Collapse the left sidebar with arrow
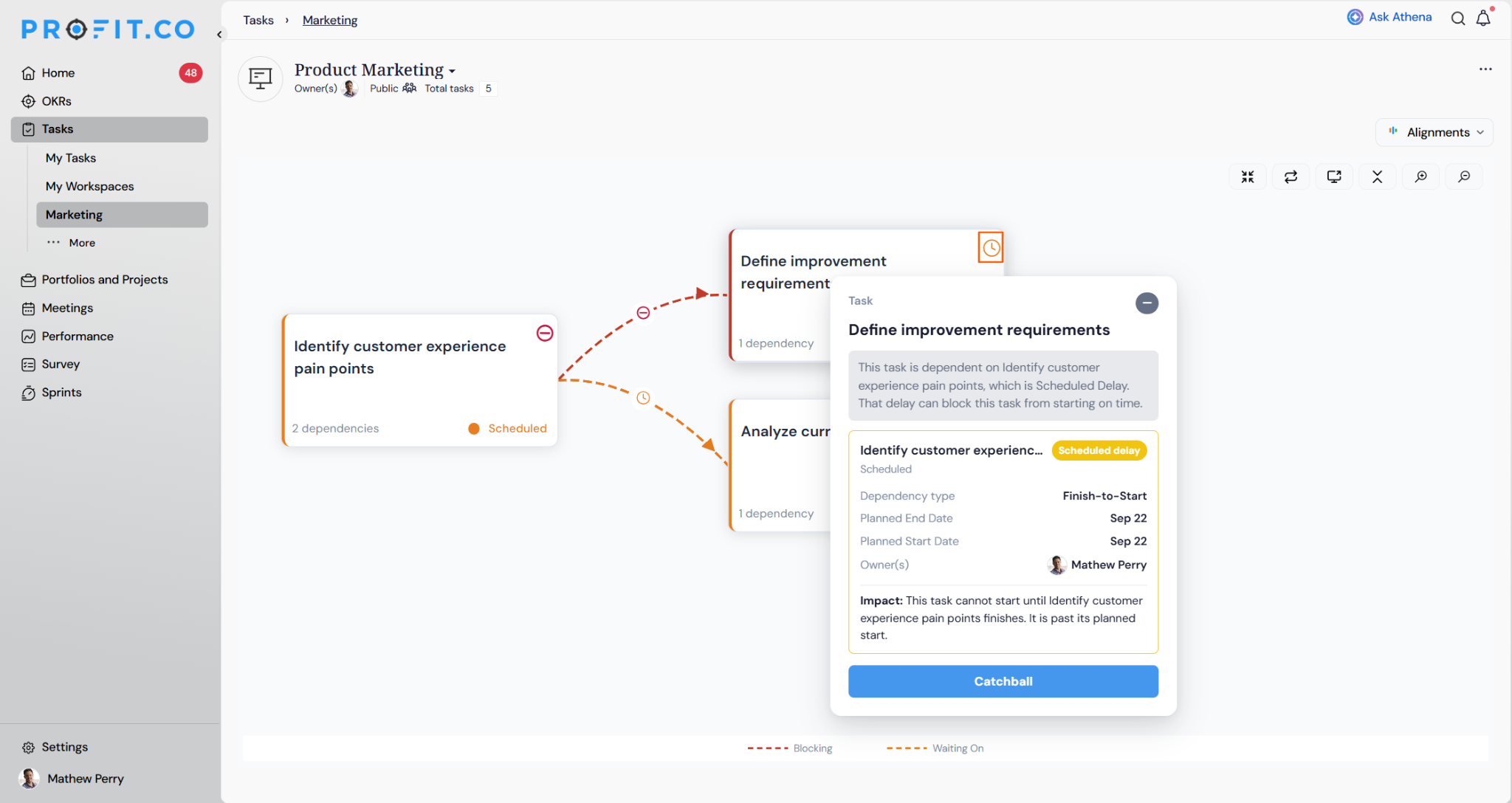The height and width of the screenshot is (803, 1512). [x=219, y=34]
